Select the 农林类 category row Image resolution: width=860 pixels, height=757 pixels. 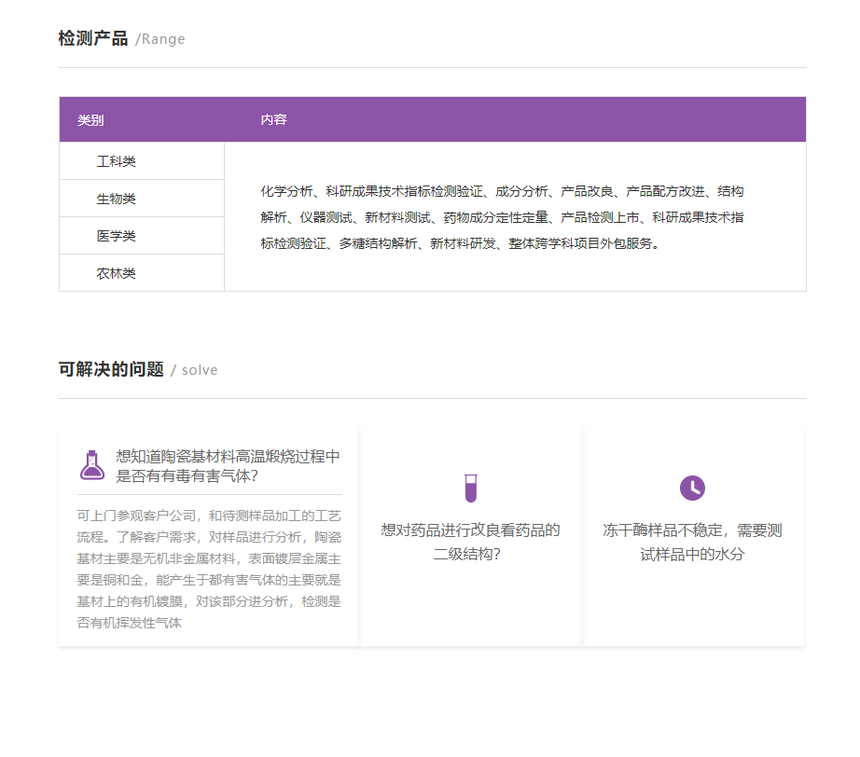[116, 273]
